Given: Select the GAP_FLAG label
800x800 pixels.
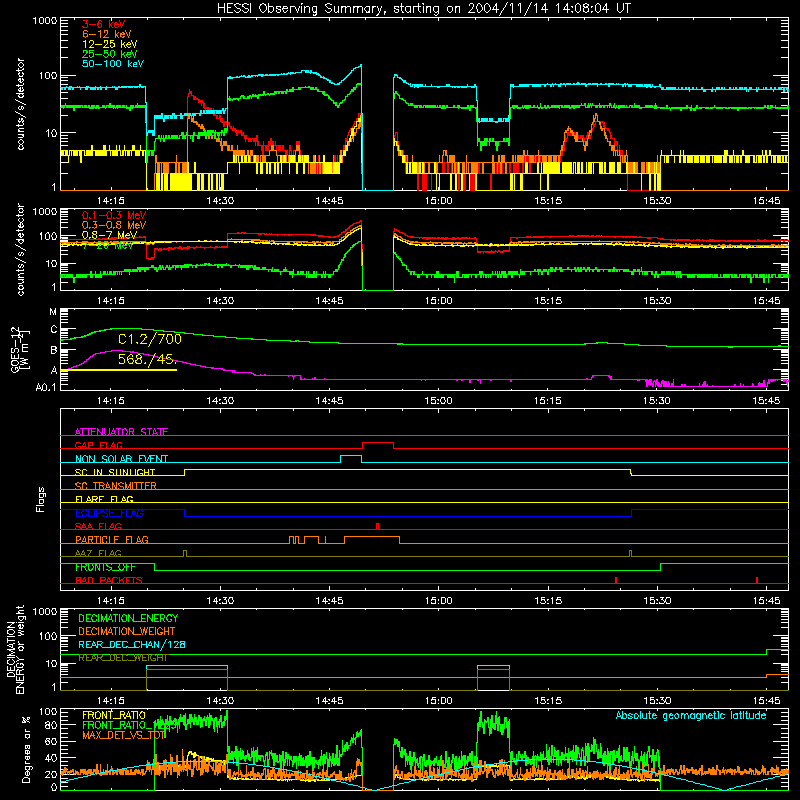Looking at the screenshot, I should [98, 445].
